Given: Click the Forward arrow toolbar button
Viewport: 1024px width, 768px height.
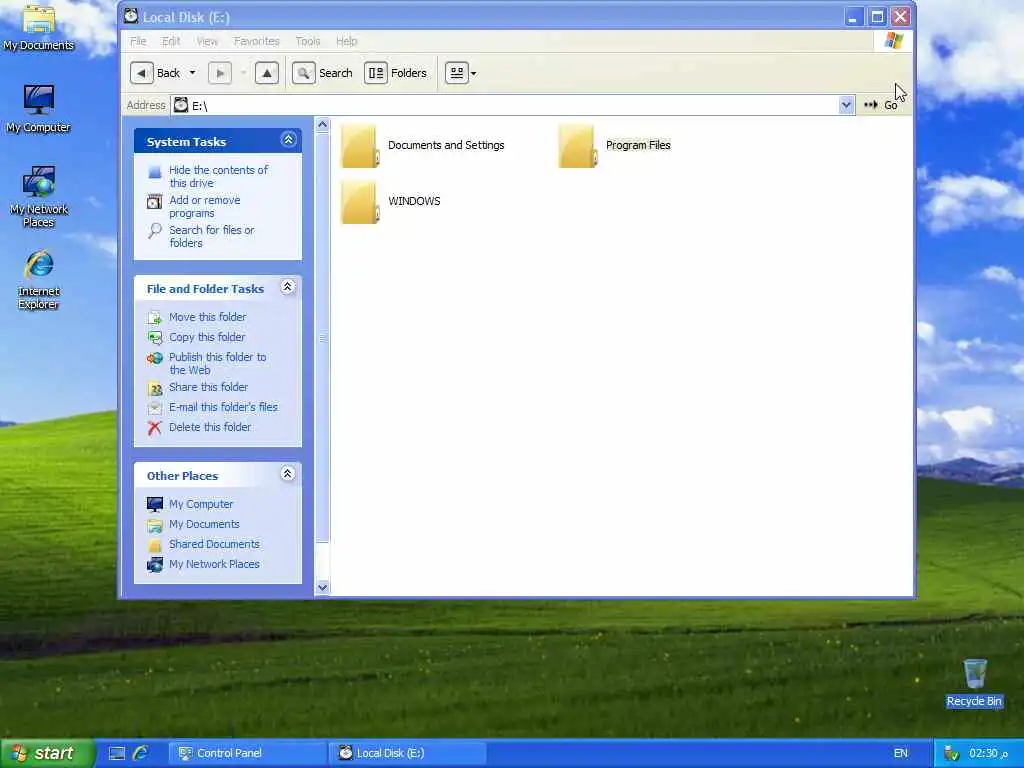Looking at the screenshot, I should tap(220, 73).
